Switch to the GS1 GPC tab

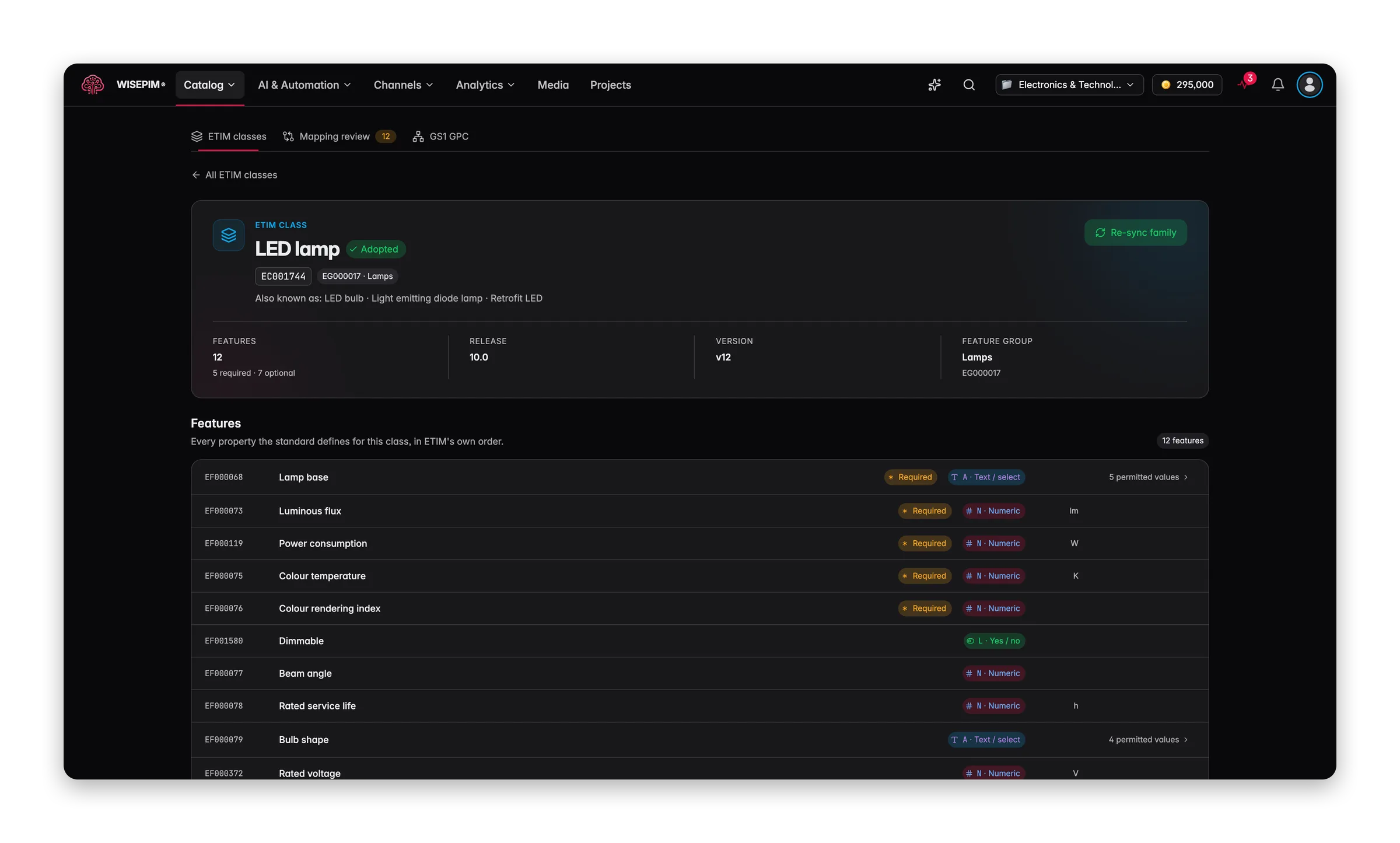point(440,136)
